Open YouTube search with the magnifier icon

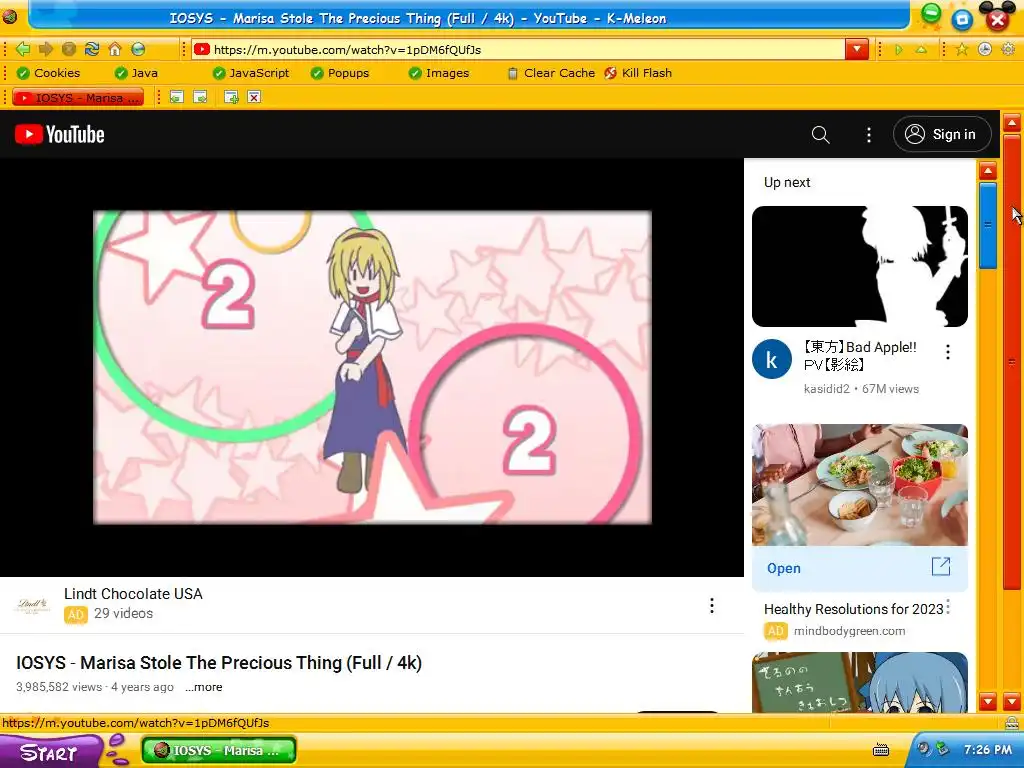(821, 135)
